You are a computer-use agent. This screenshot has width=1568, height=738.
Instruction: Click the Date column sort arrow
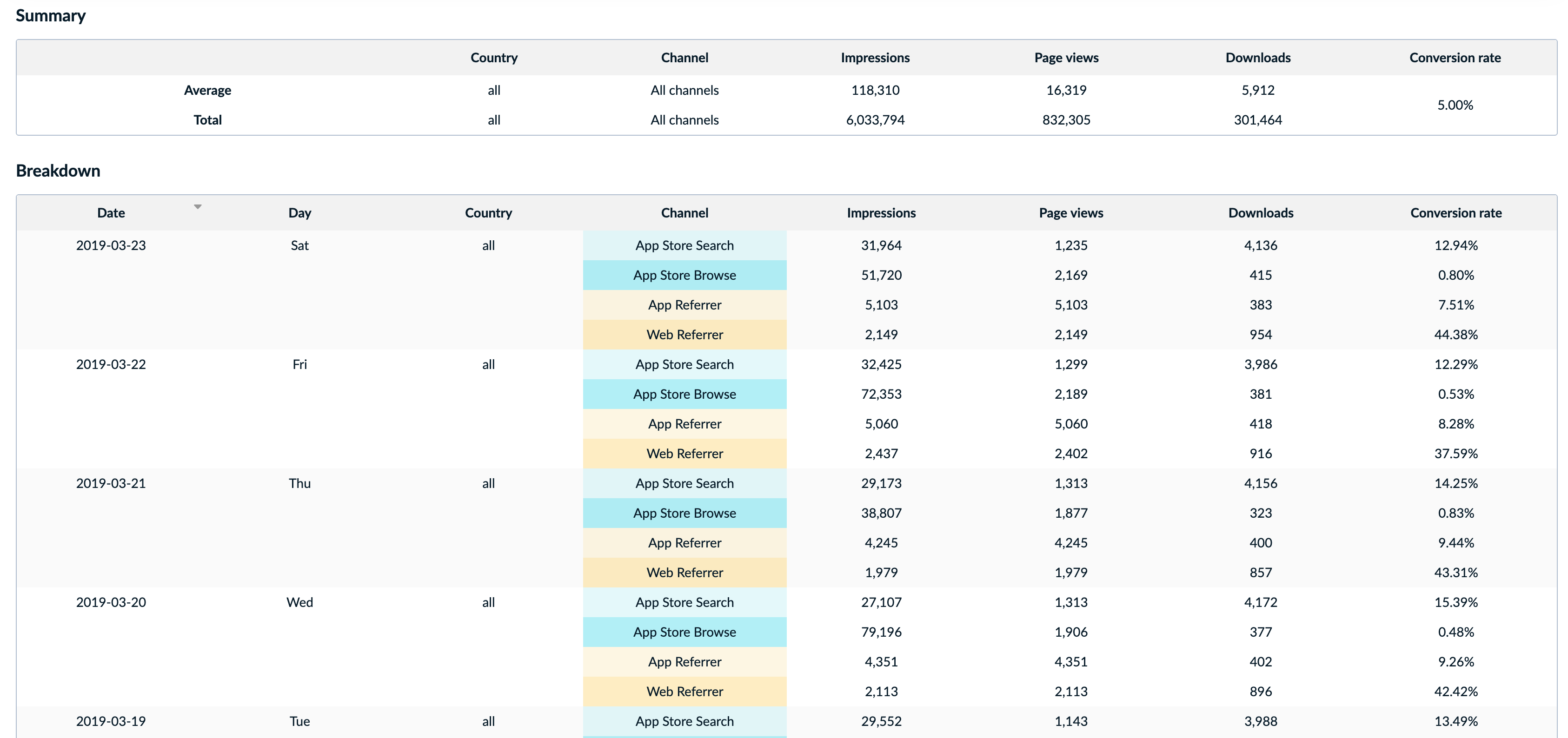[197, 207]
